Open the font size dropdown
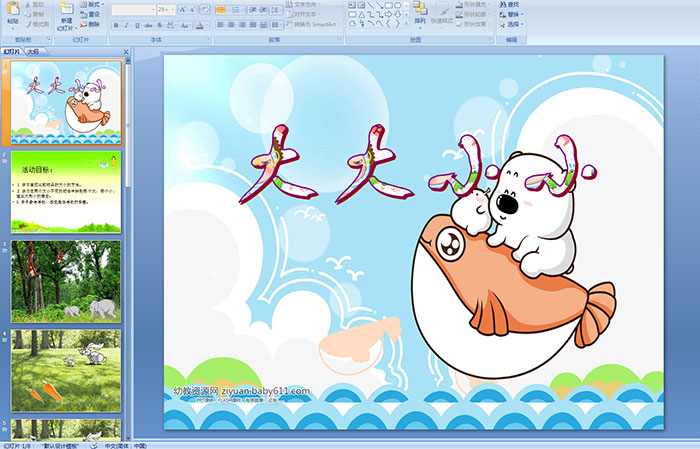The height and width of the screenshot is (449, 700). 172,9
